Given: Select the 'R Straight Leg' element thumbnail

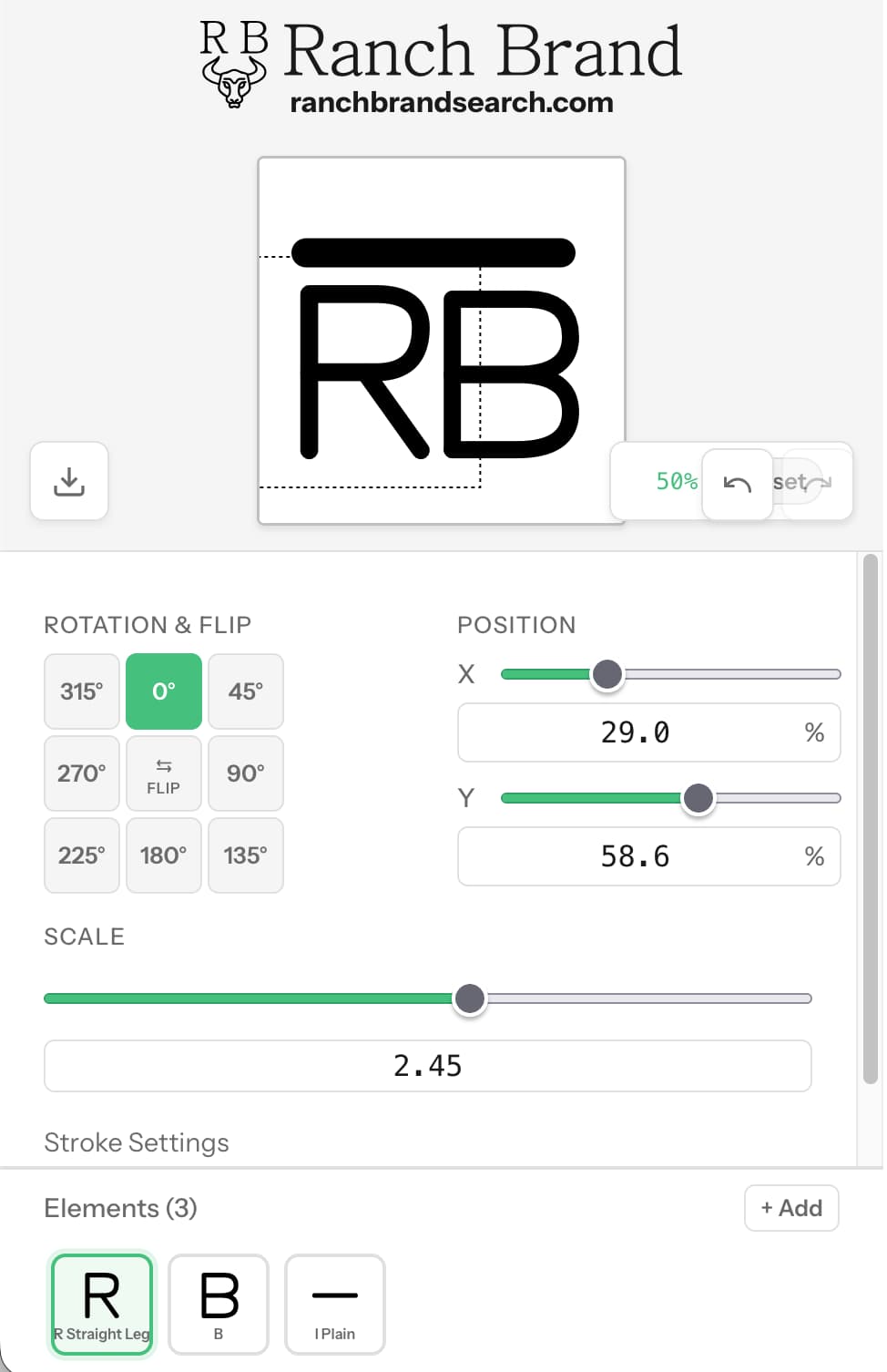Looking at the screenshot, I should [101, 1305].
